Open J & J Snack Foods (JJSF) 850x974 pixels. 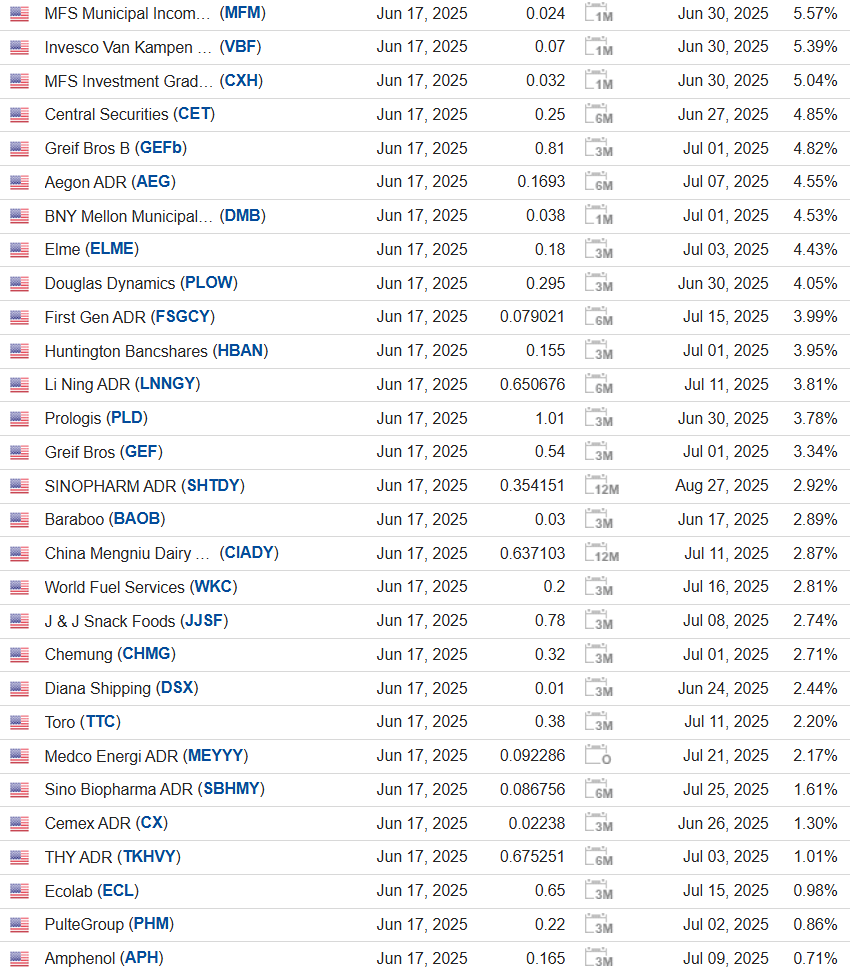(136, 621)
